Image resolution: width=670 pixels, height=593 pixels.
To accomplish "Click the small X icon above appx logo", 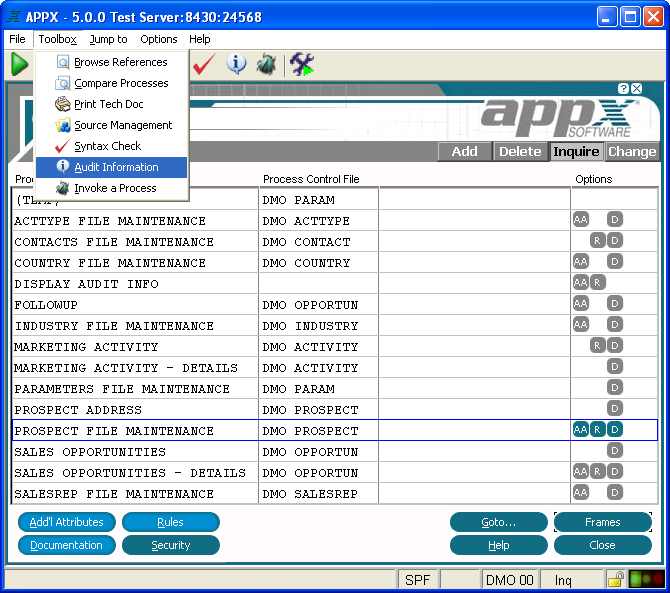I will [637, 88].
